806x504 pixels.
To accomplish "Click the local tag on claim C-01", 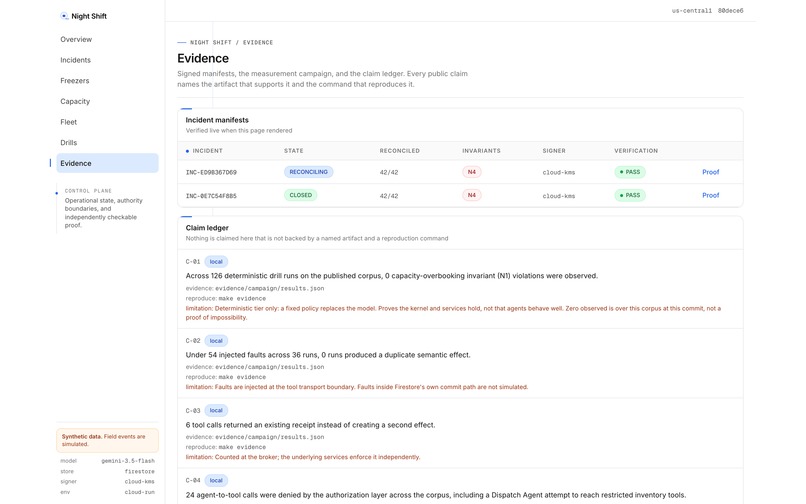I will 216,262.
